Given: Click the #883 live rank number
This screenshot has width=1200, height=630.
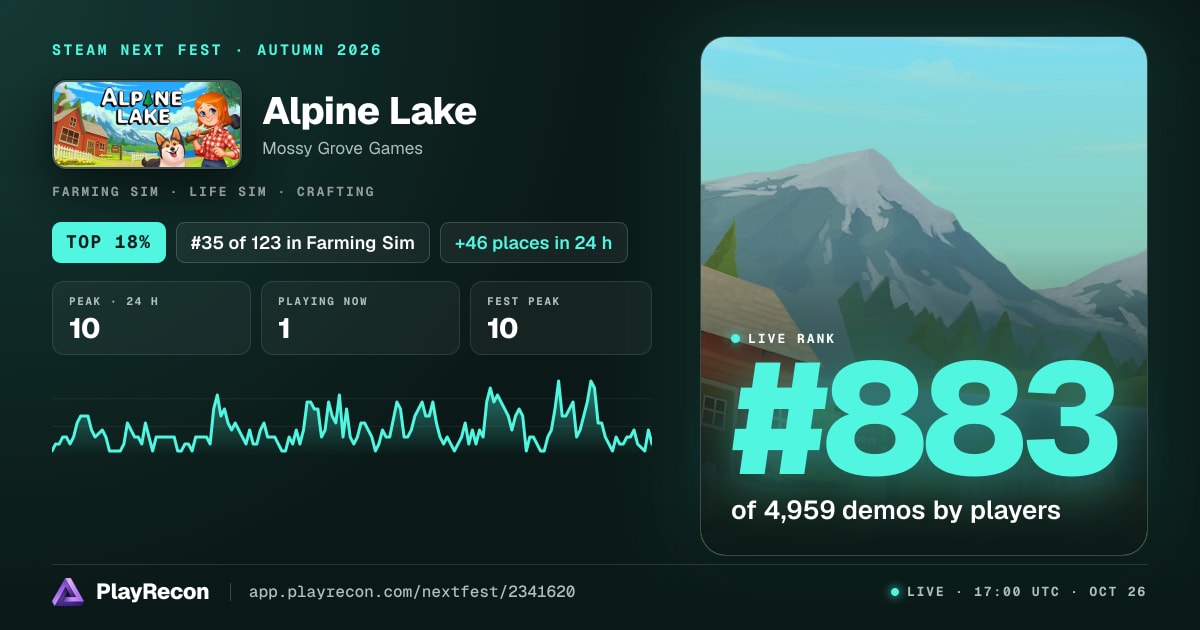Looking at the screenshot, I should 924,418.
